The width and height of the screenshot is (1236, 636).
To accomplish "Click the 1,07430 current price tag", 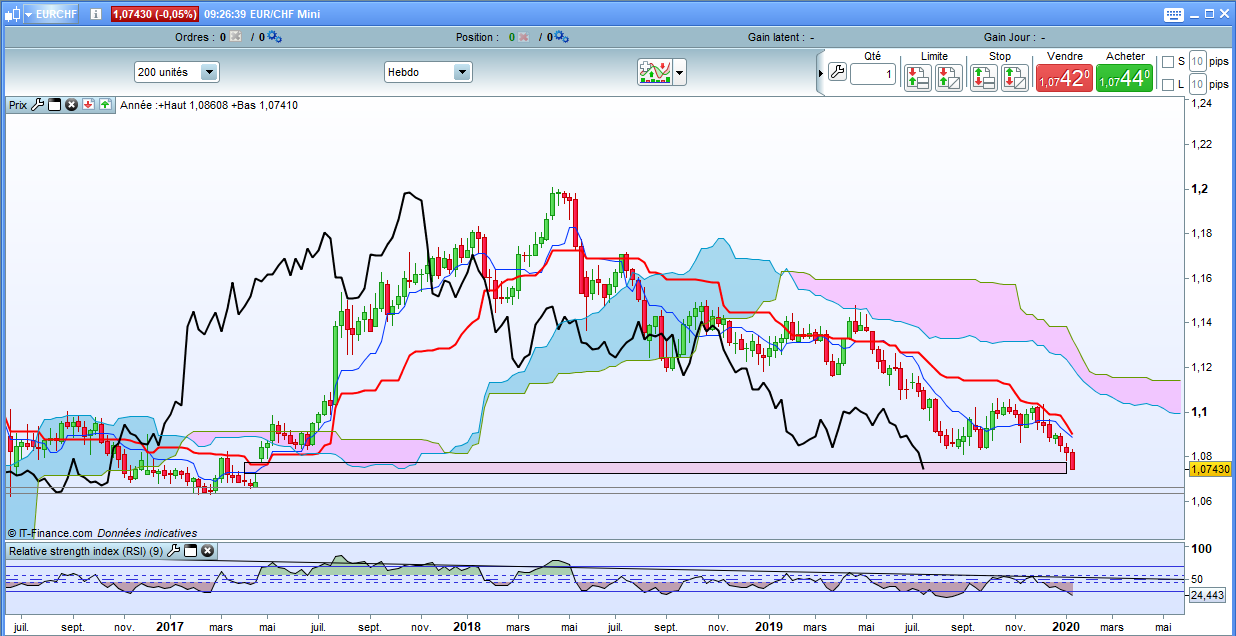I will pos(1210,468).
